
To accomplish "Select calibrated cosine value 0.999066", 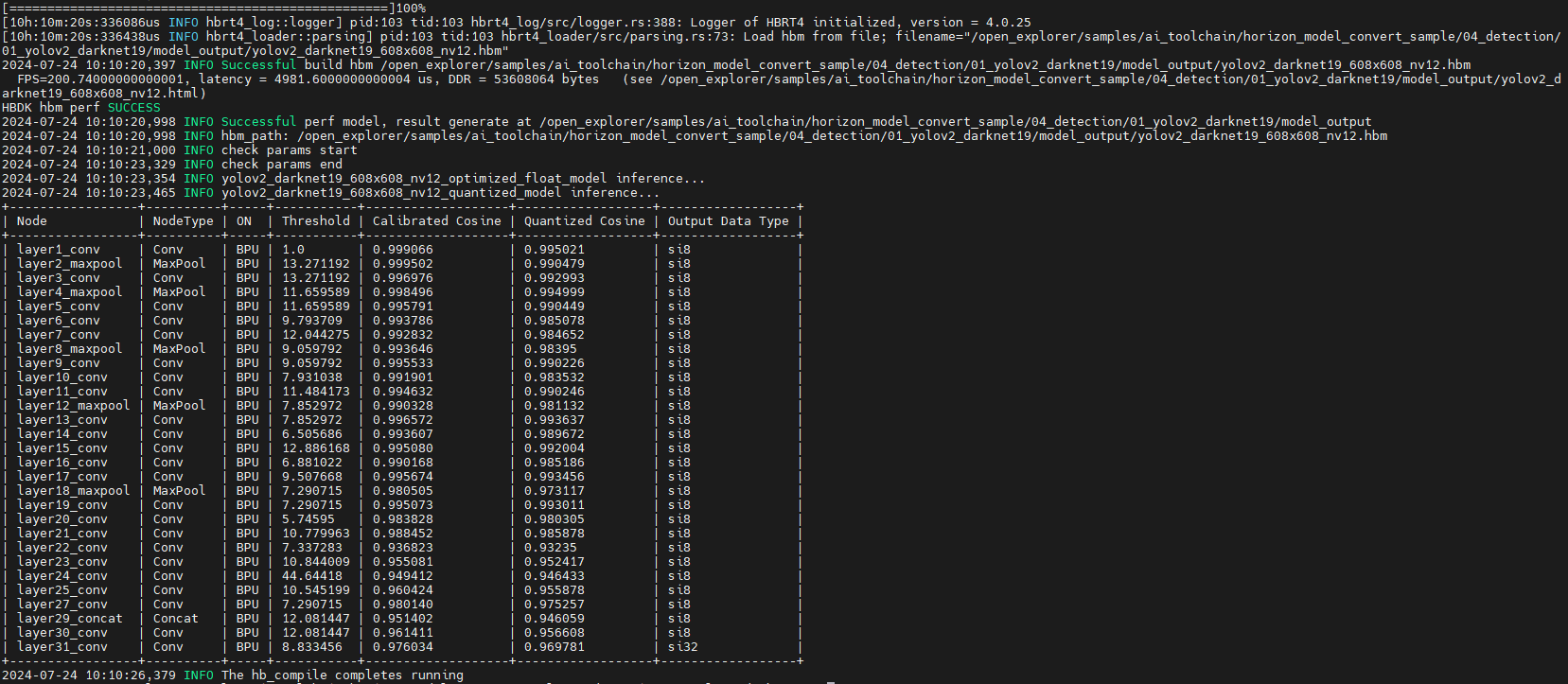I will tap(402, 250).
